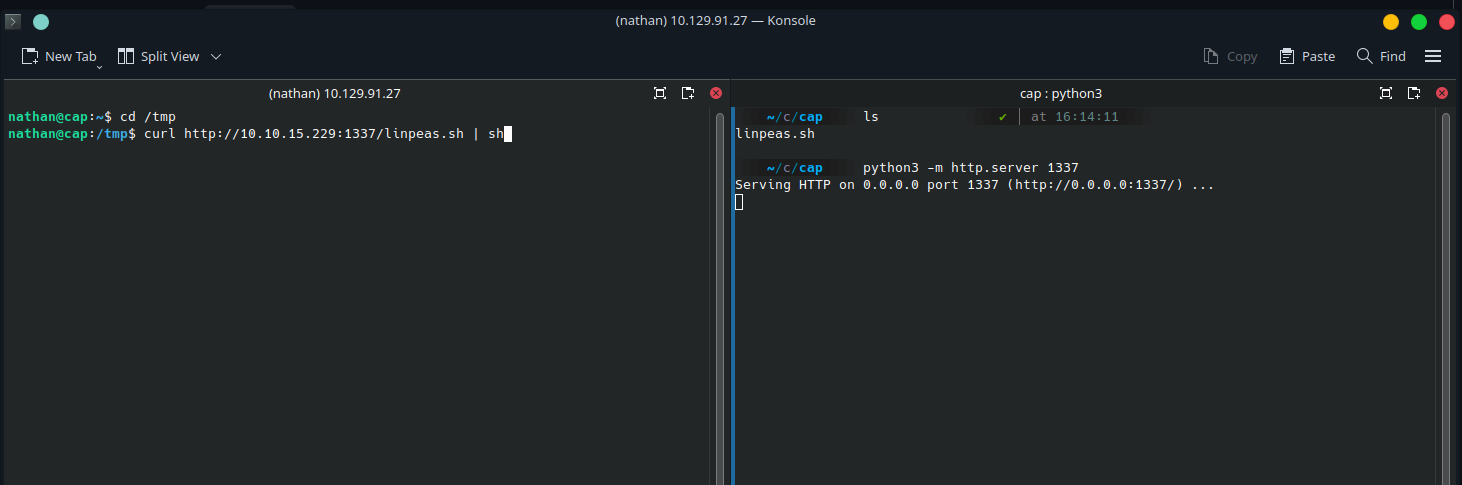Detach the cap : python3 pane

tap(1414, 93)
